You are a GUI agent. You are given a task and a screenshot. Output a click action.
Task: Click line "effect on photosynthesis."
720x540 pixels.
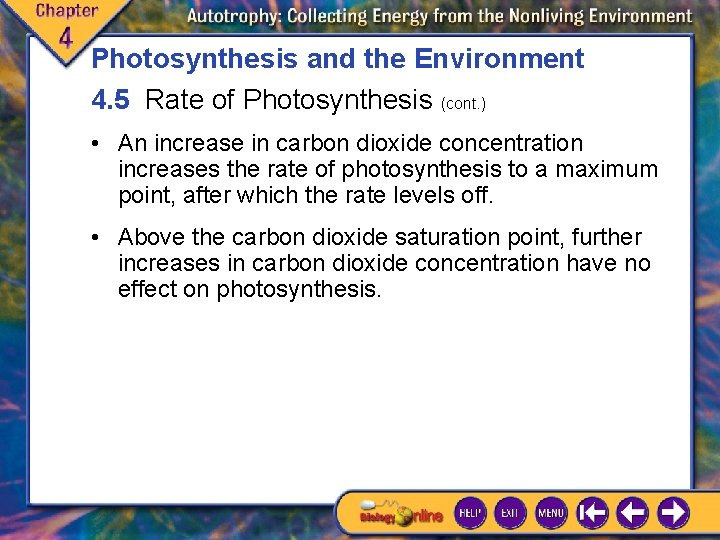tap(250, 289)
